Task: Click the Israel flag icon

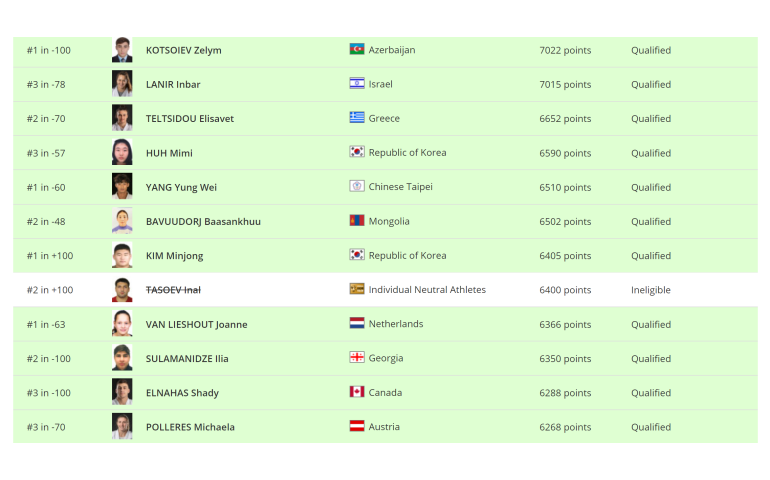Action: (x=357, y=84)
